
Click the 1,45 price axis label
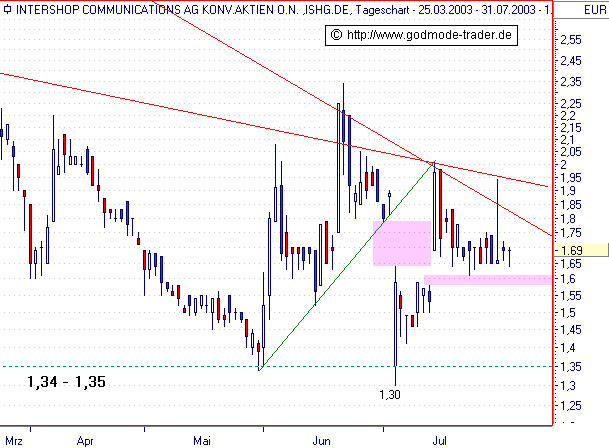pyautogui.click(x=571, y=330)
